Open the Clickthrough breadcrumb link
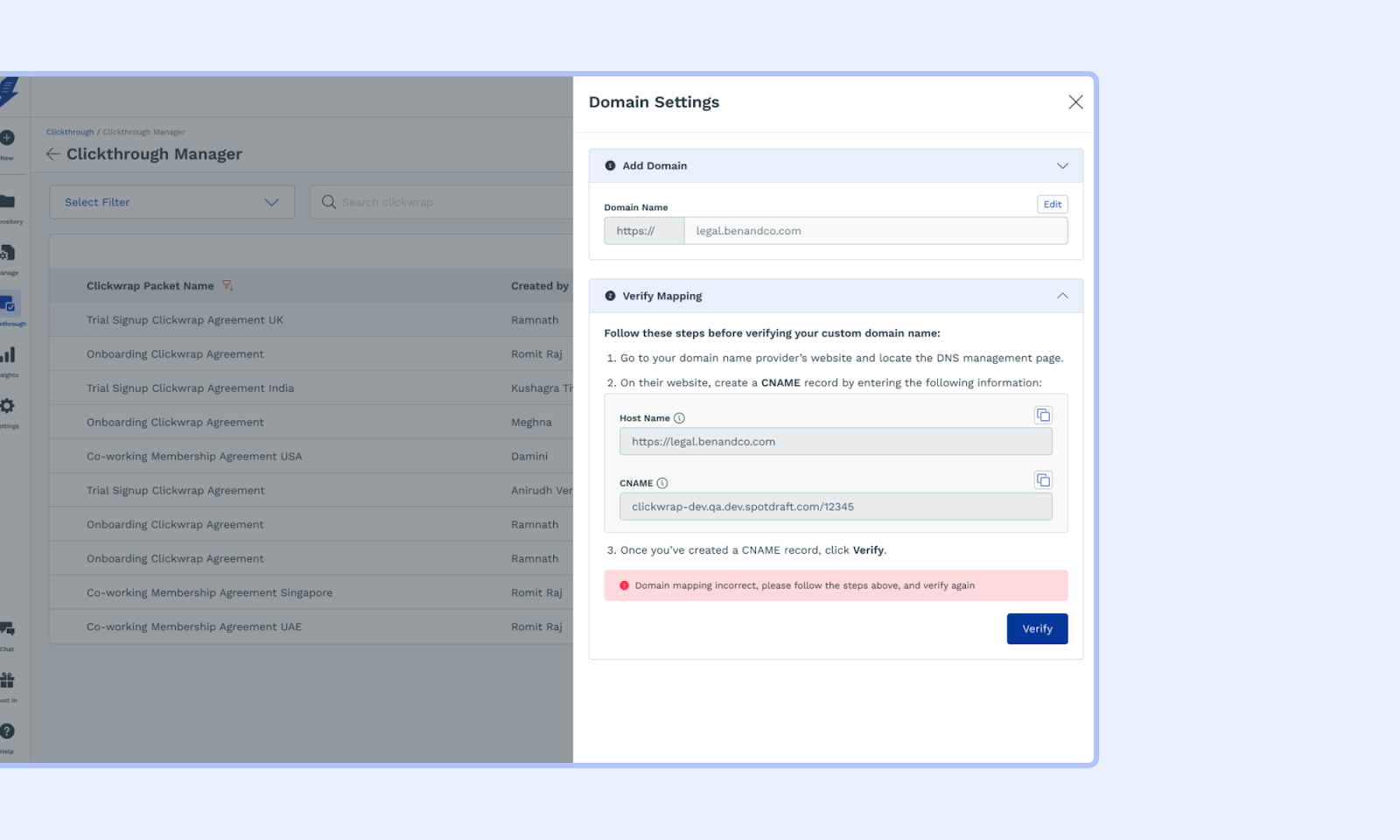The image size is (1400, 840). click(70, 131)
